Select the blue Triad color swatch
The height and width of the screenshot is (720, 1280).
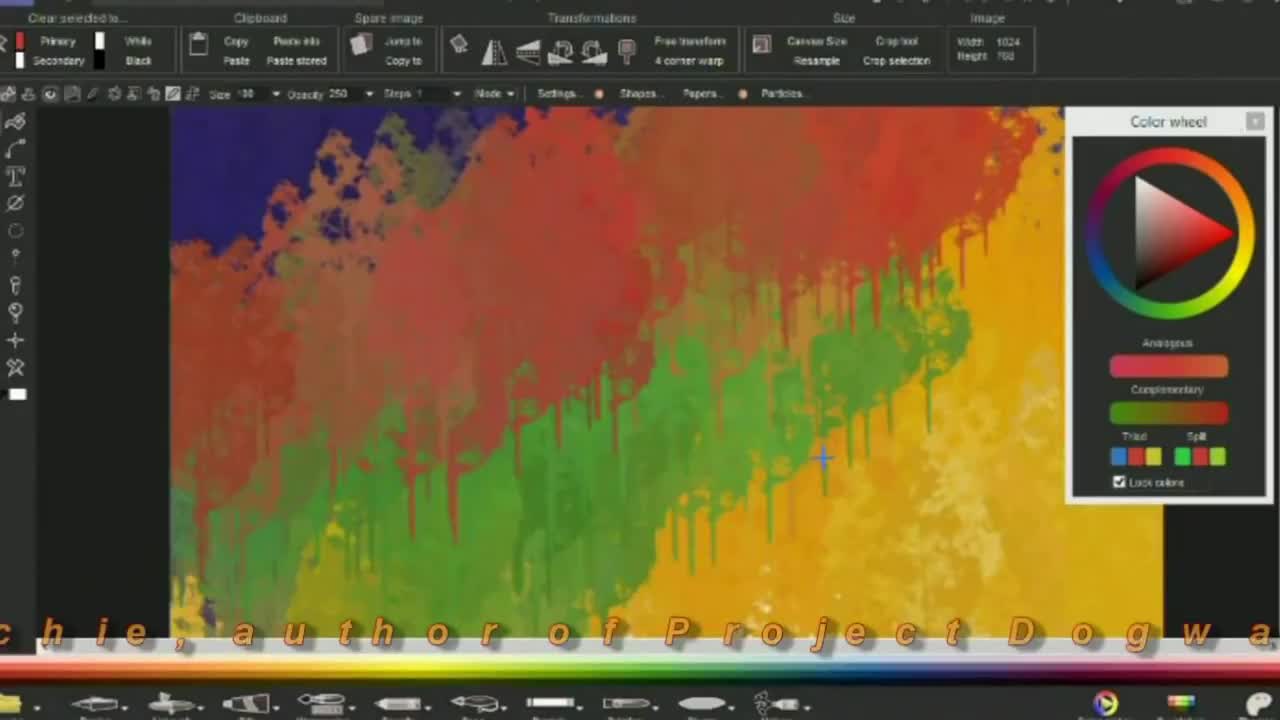coord(1119,457)
